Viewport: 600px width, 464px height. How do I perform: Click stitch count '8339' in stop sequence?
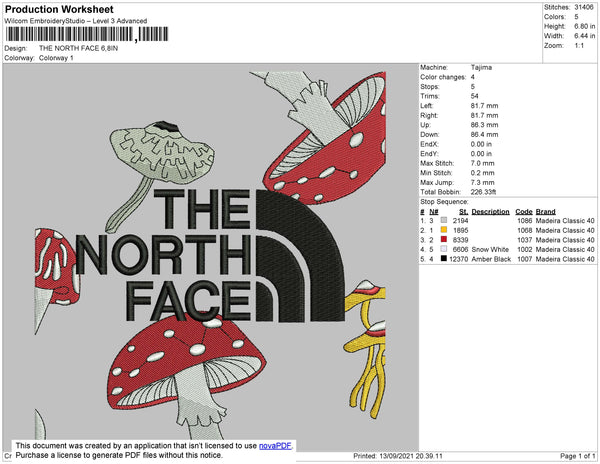click(460, 240)
